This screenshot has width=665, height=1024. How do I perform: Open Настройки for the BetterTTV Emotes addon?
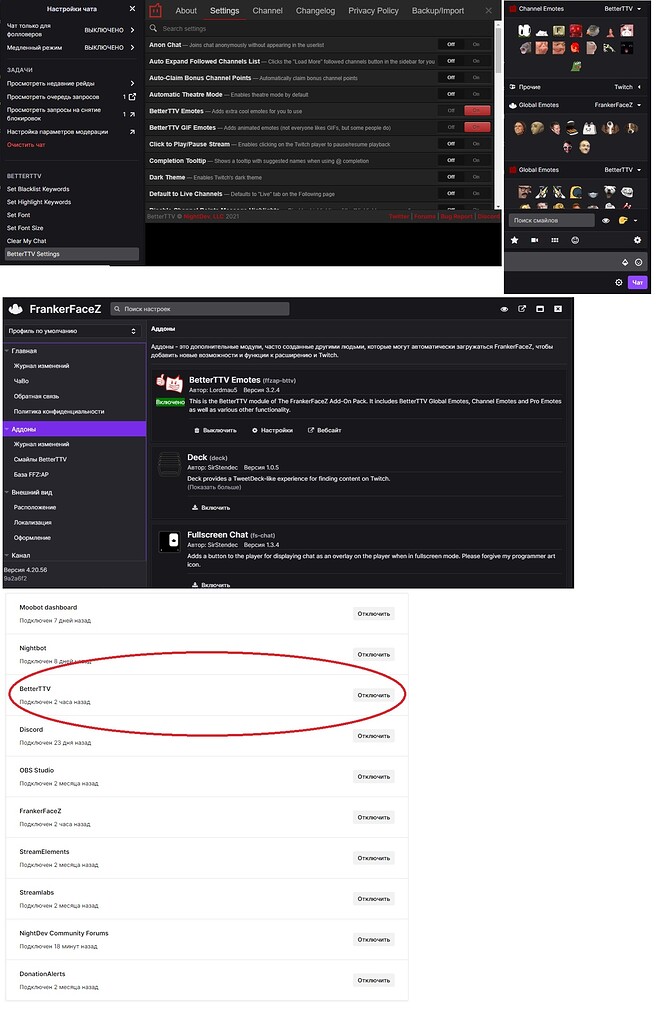[272, 430]
